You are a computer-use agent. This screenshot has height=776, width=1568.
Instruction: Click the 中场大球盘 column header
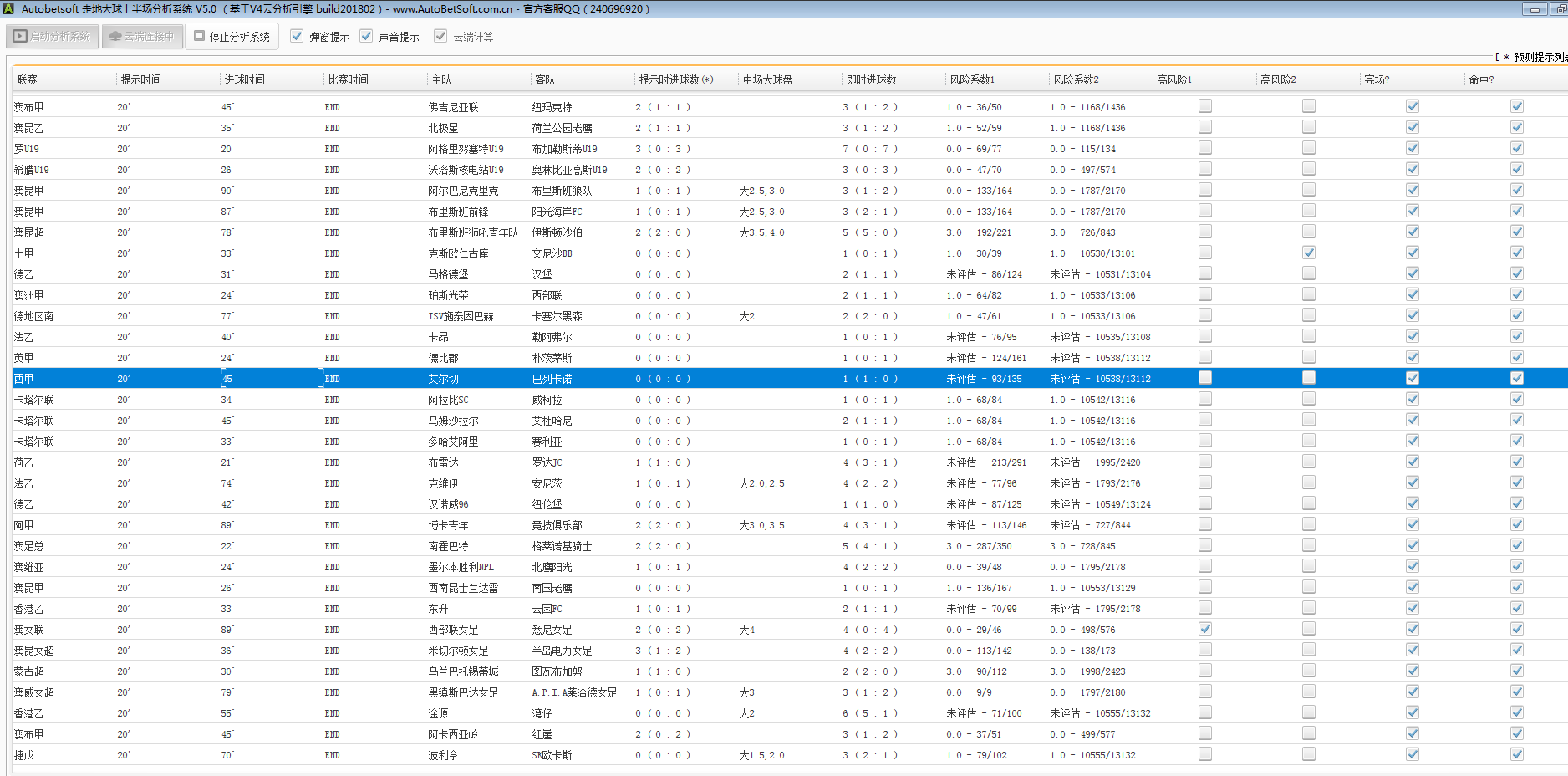click(767, 79)
